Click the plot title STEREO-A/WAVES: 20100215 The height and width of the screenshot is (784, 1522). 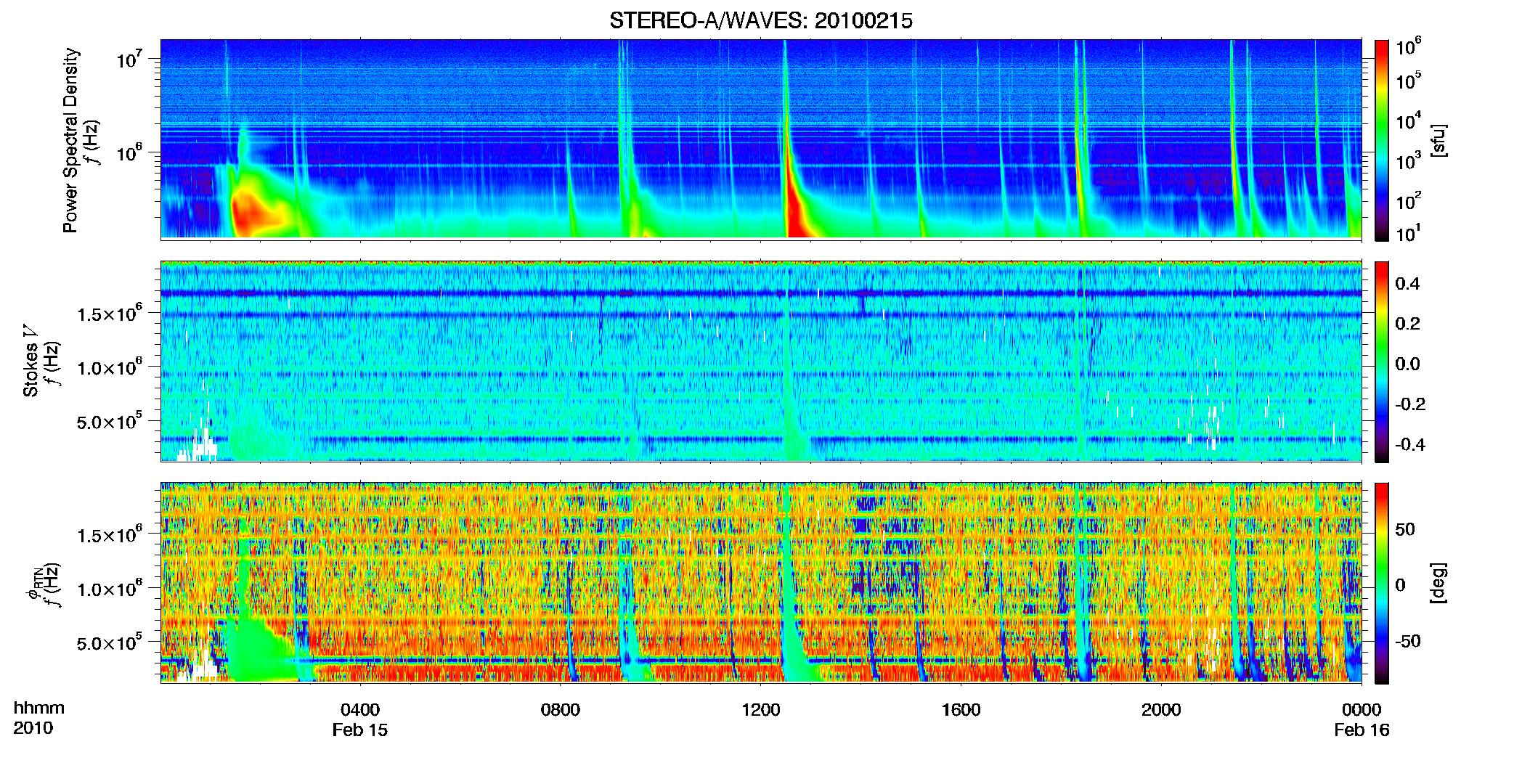(761, 21)
